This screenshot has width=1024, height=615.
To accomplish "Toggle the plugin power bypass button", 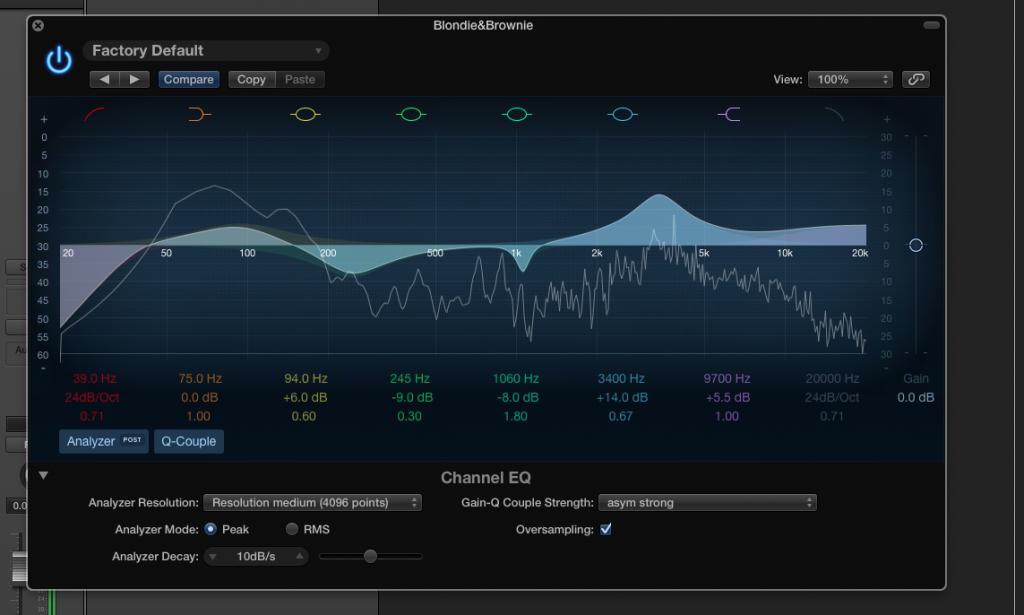I will [59, 60].
